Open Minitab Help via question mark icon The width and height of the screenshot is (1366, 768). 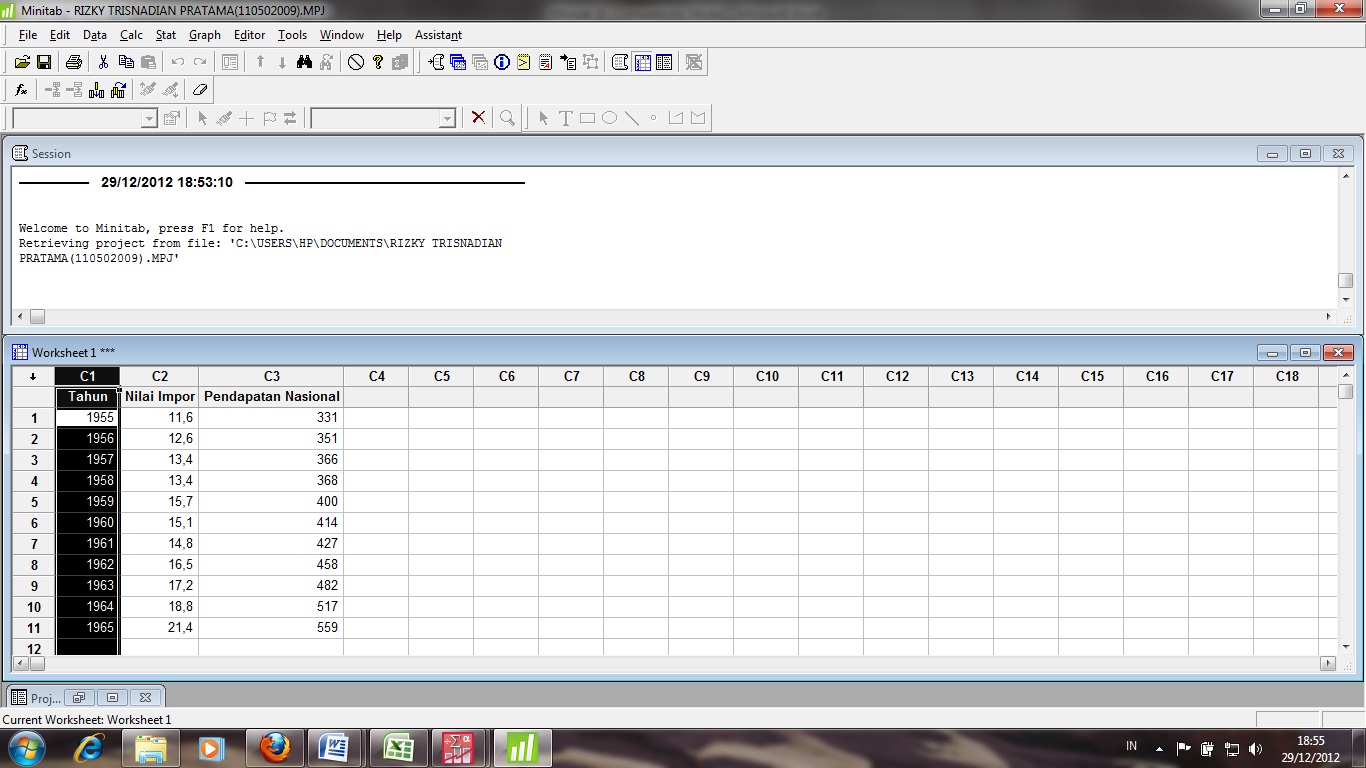pos(377,61)
